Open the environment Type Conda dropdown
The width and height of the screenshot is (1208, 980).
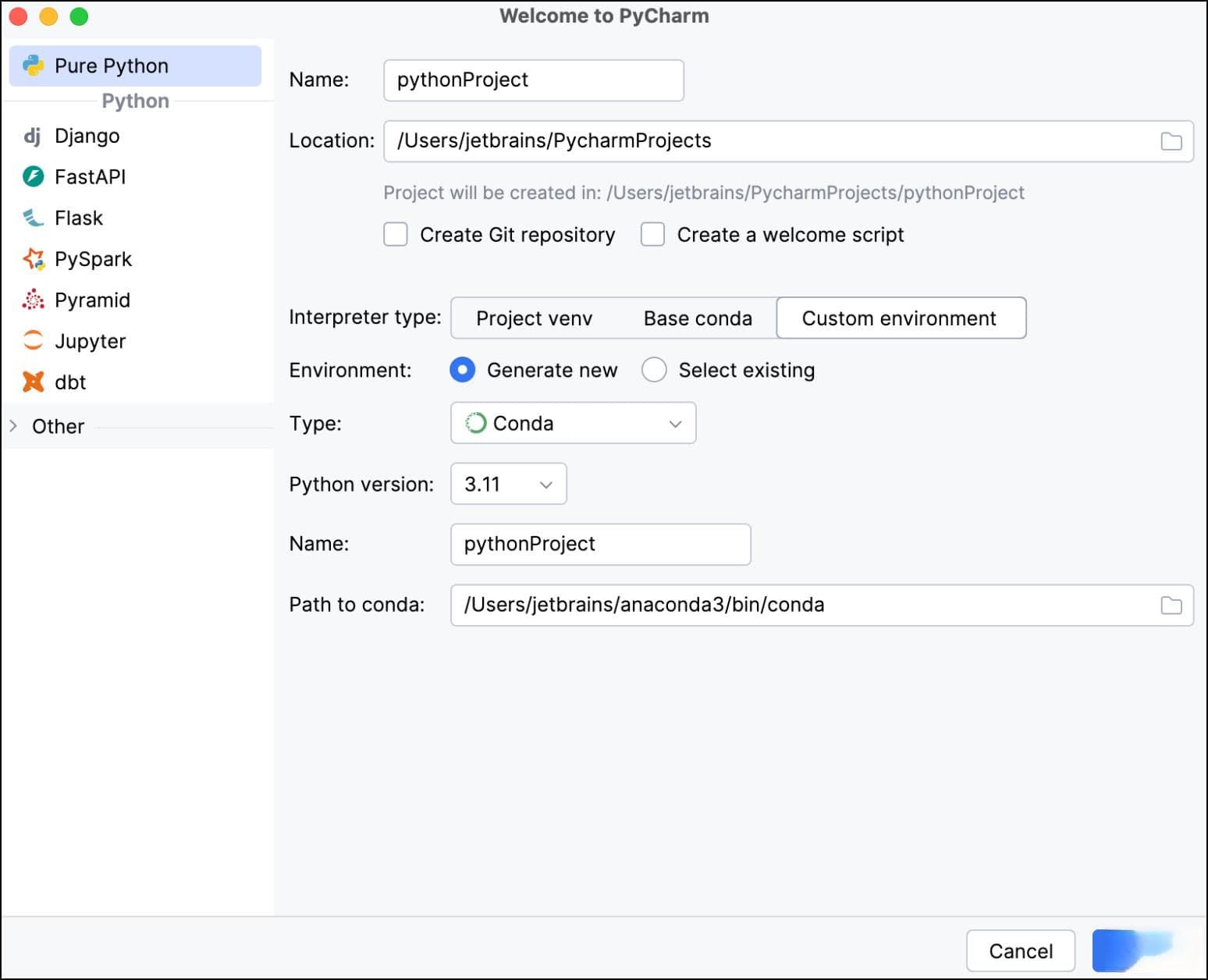coord(573,424)
